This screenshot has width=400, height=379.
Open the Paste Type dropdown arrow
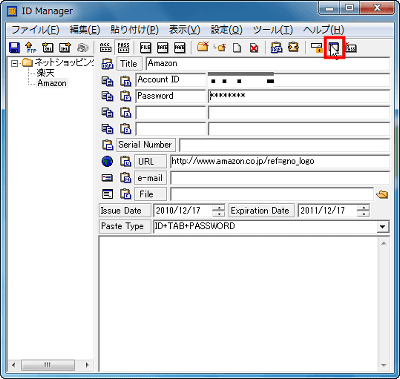[x=383, y=227]
